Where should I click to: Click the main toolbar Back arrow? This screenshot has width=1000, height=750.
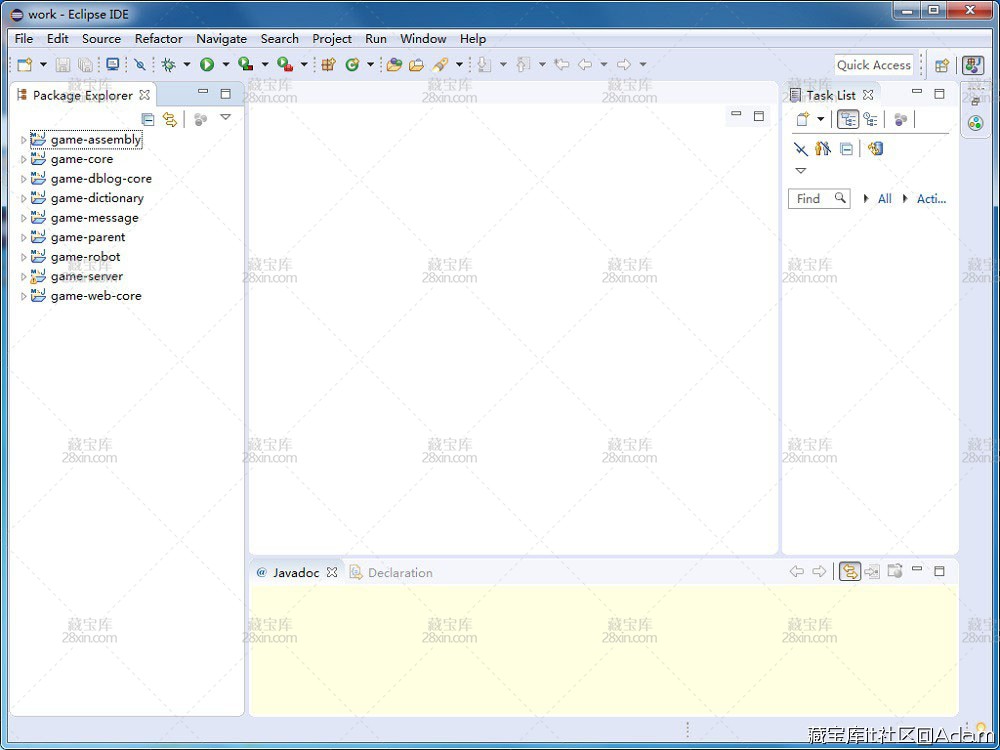584,64
